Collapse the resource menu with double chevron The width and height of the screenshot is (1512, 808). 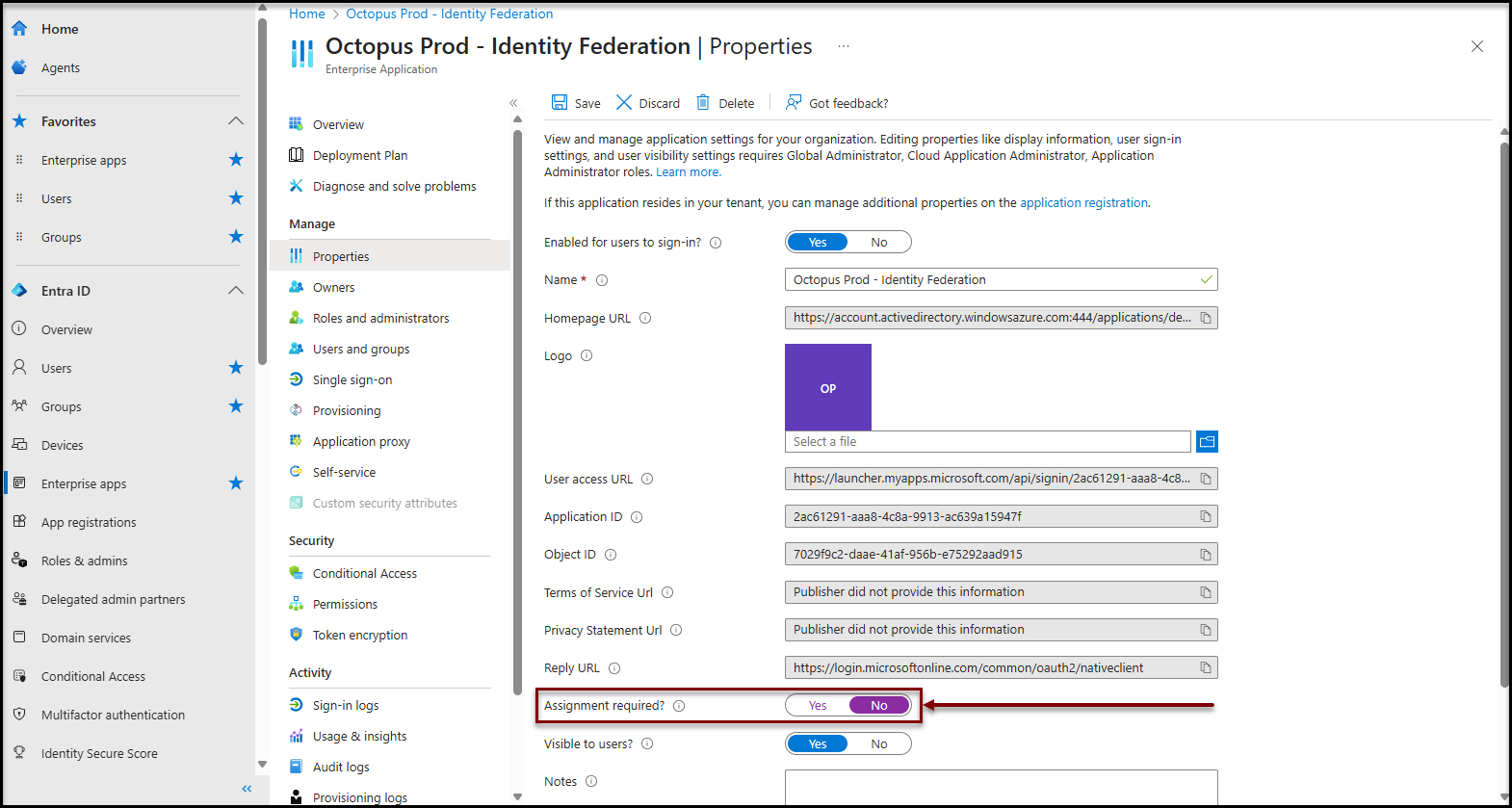513,103
